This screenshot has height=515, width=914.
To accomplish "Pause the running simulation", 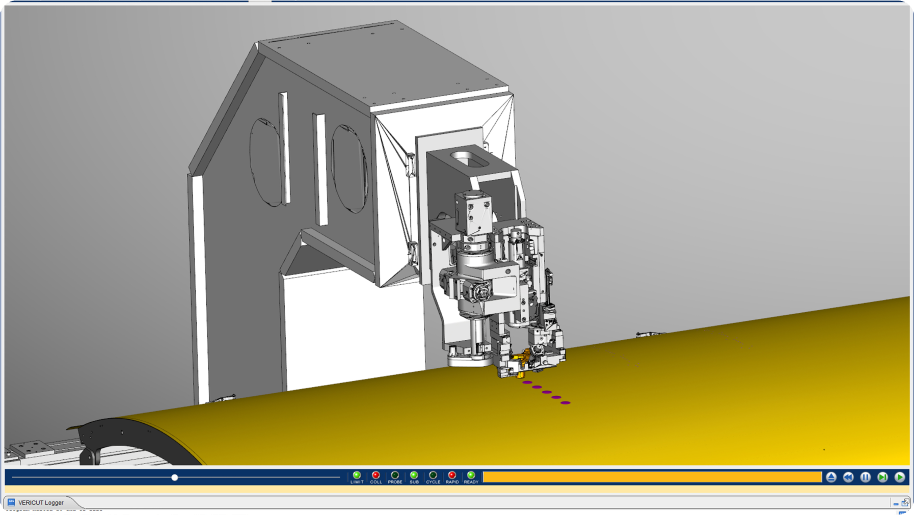I will pyautogui.click(x=865, y=478).
